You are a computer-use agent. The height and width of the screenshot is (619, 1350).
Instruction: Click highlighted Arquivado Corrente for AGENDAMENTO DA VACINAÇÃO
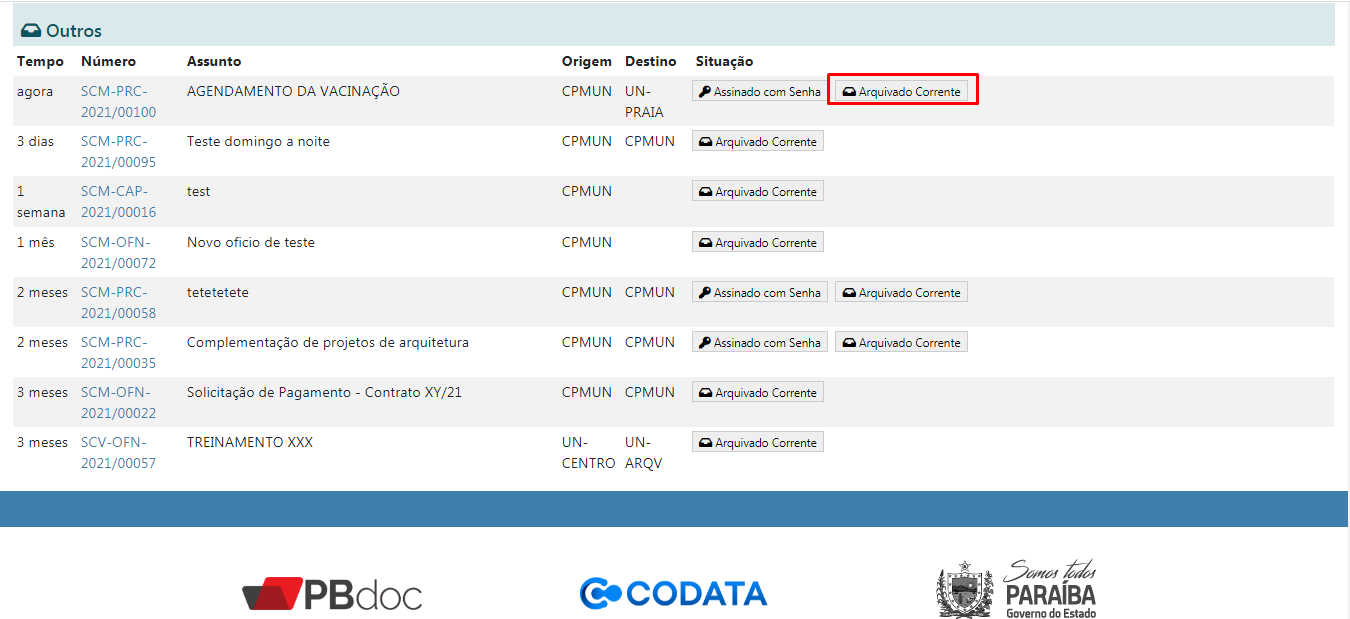pyautogui.click(x=902, y=92)
